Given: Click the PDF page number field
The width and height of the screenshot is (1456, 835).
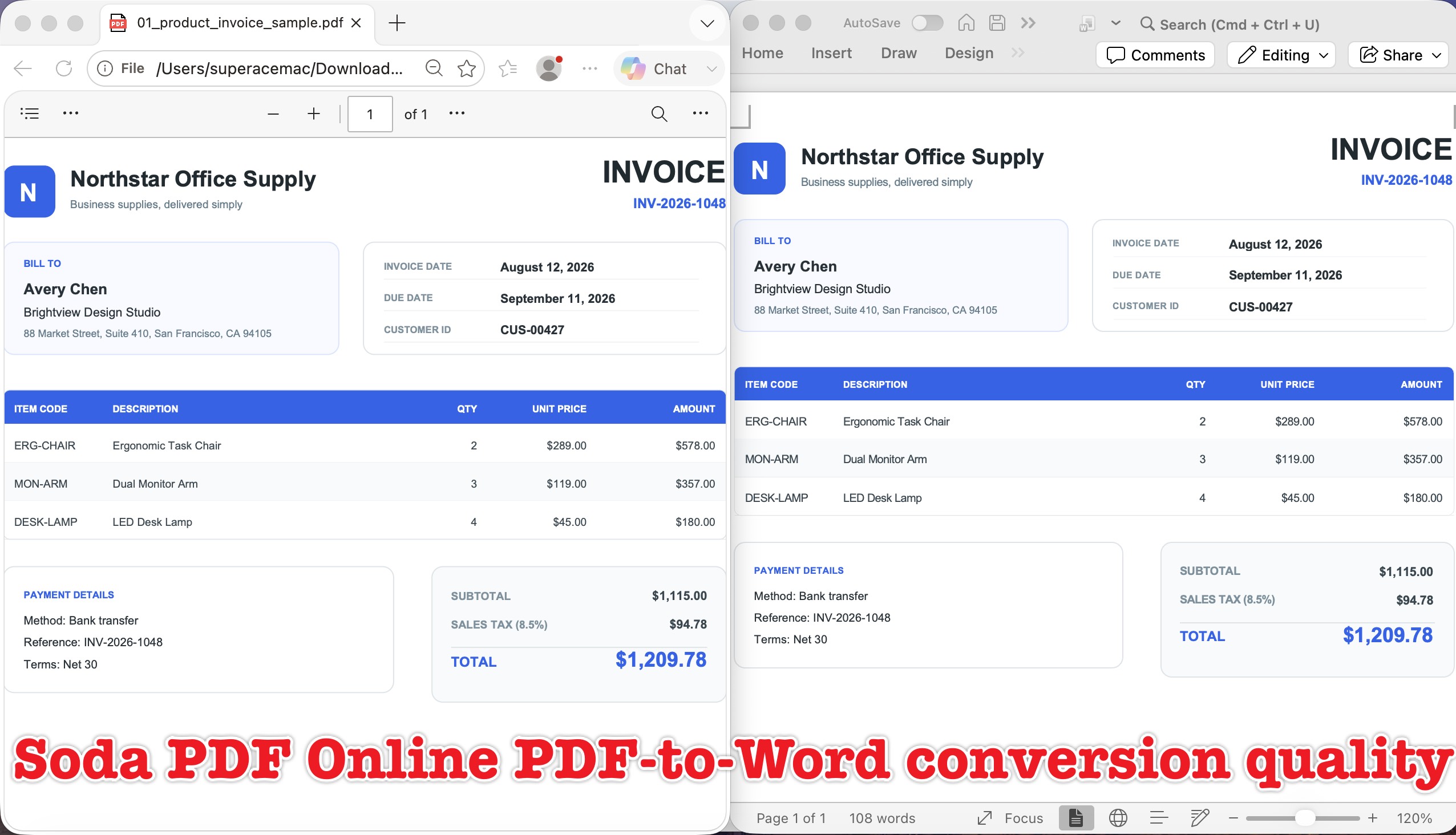Looking at the screenshot, I should coord(370,114).
